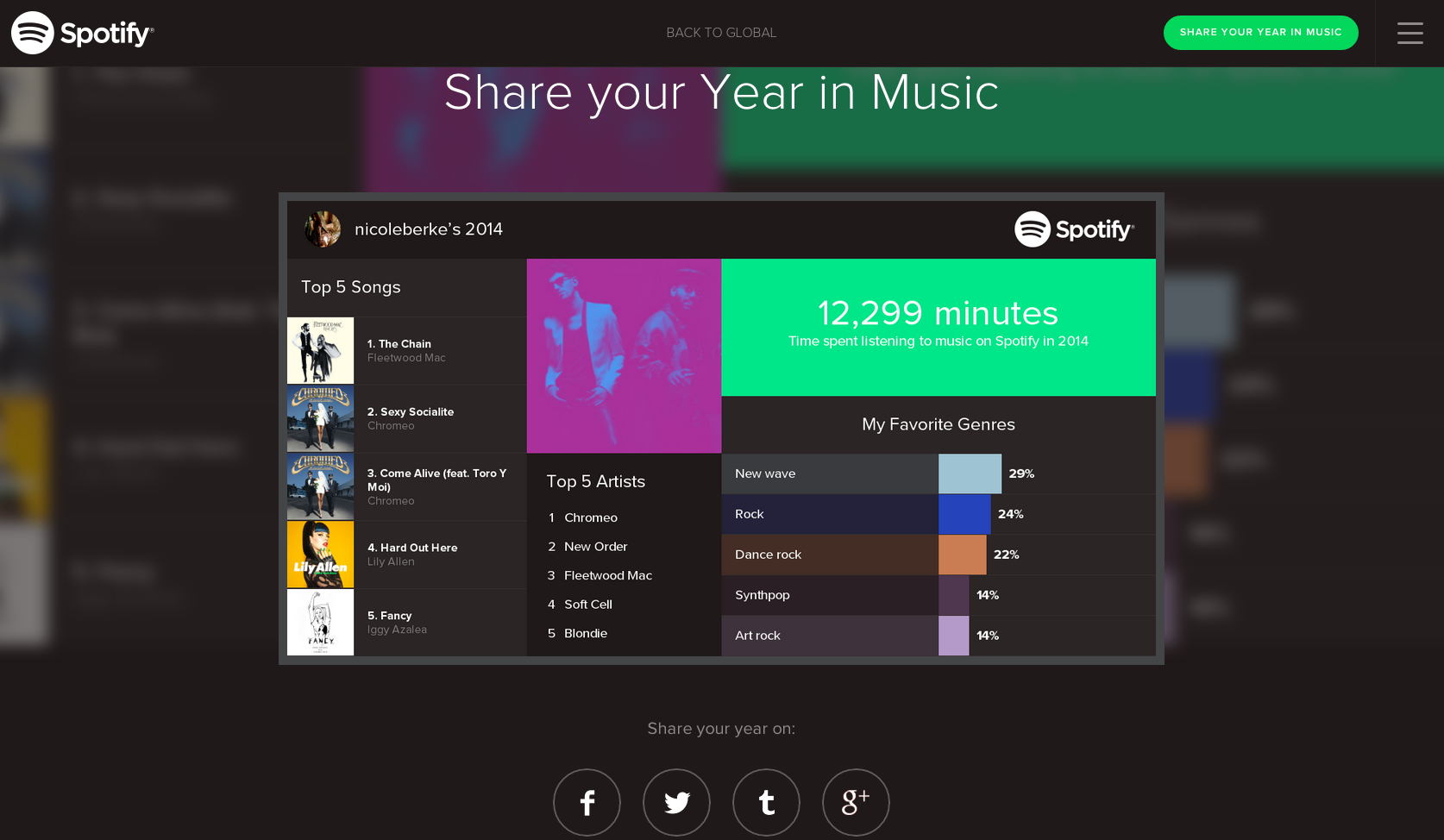Screen dimensions: 1444x840
Task: Share your year on Google Plus
Action: 856,802
